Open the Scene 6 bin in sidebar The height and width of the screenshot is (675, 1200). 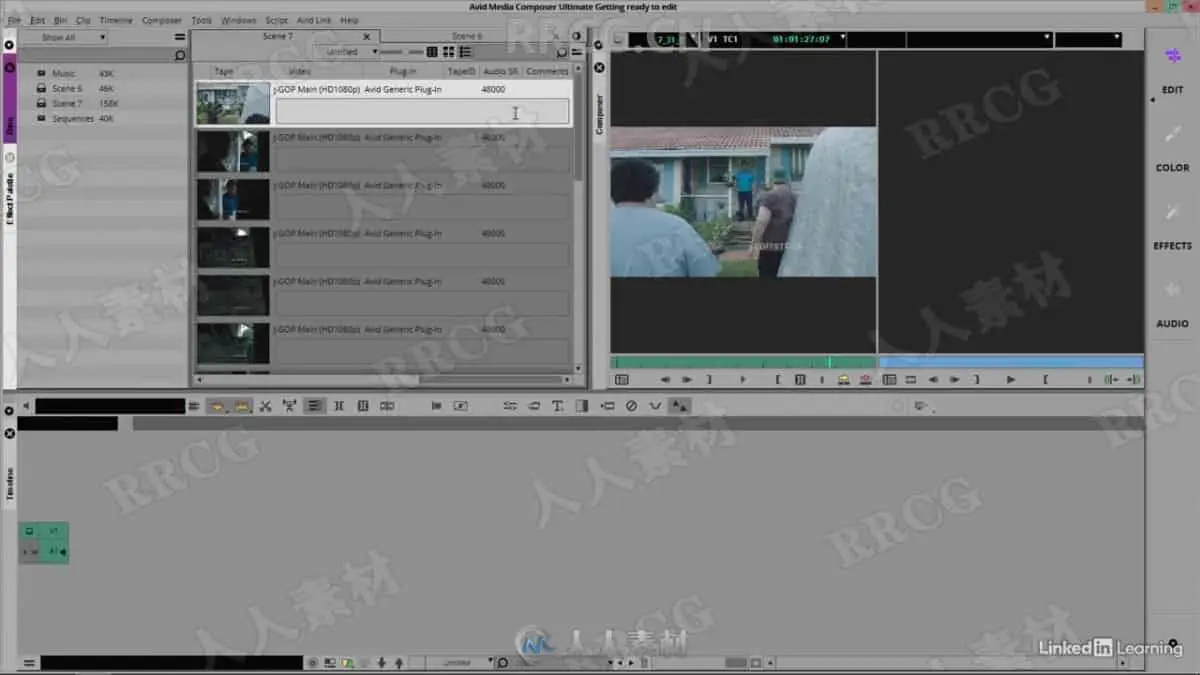pos(67,89)
